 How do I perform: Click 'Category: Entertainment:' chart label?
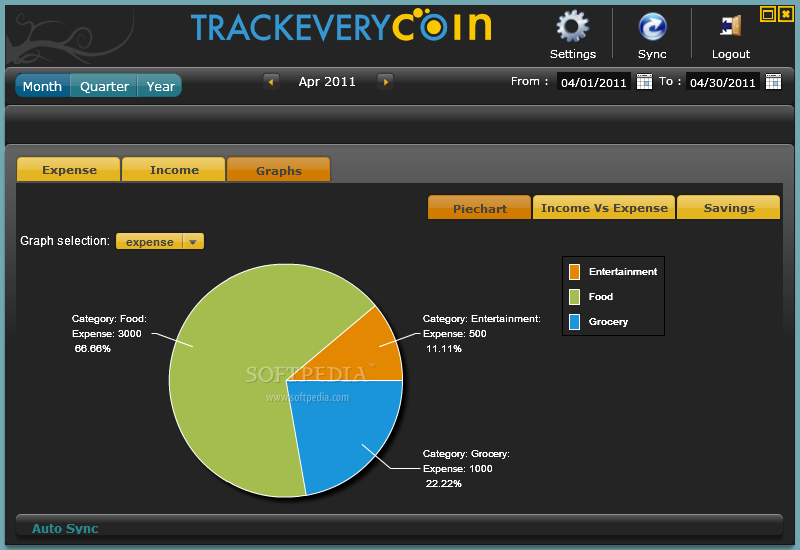click(x=482, y=319)
